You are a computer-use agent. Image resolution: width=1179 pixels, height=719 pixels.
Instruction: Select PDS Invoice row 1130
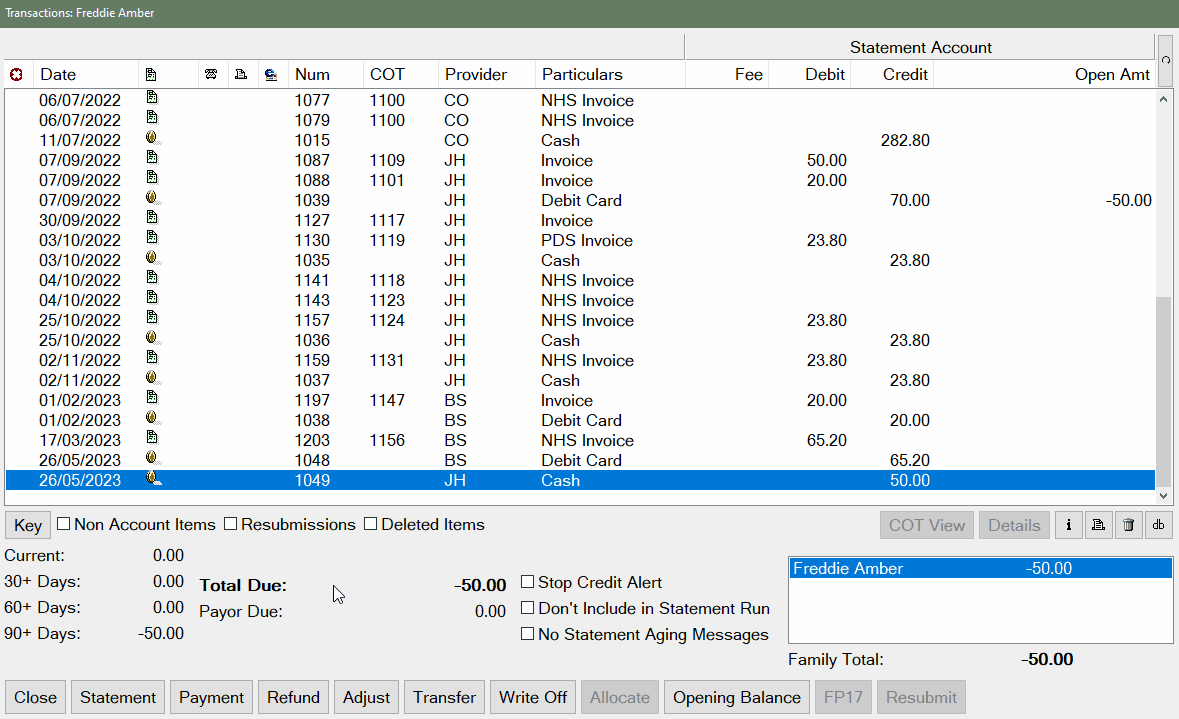point(580,240)
